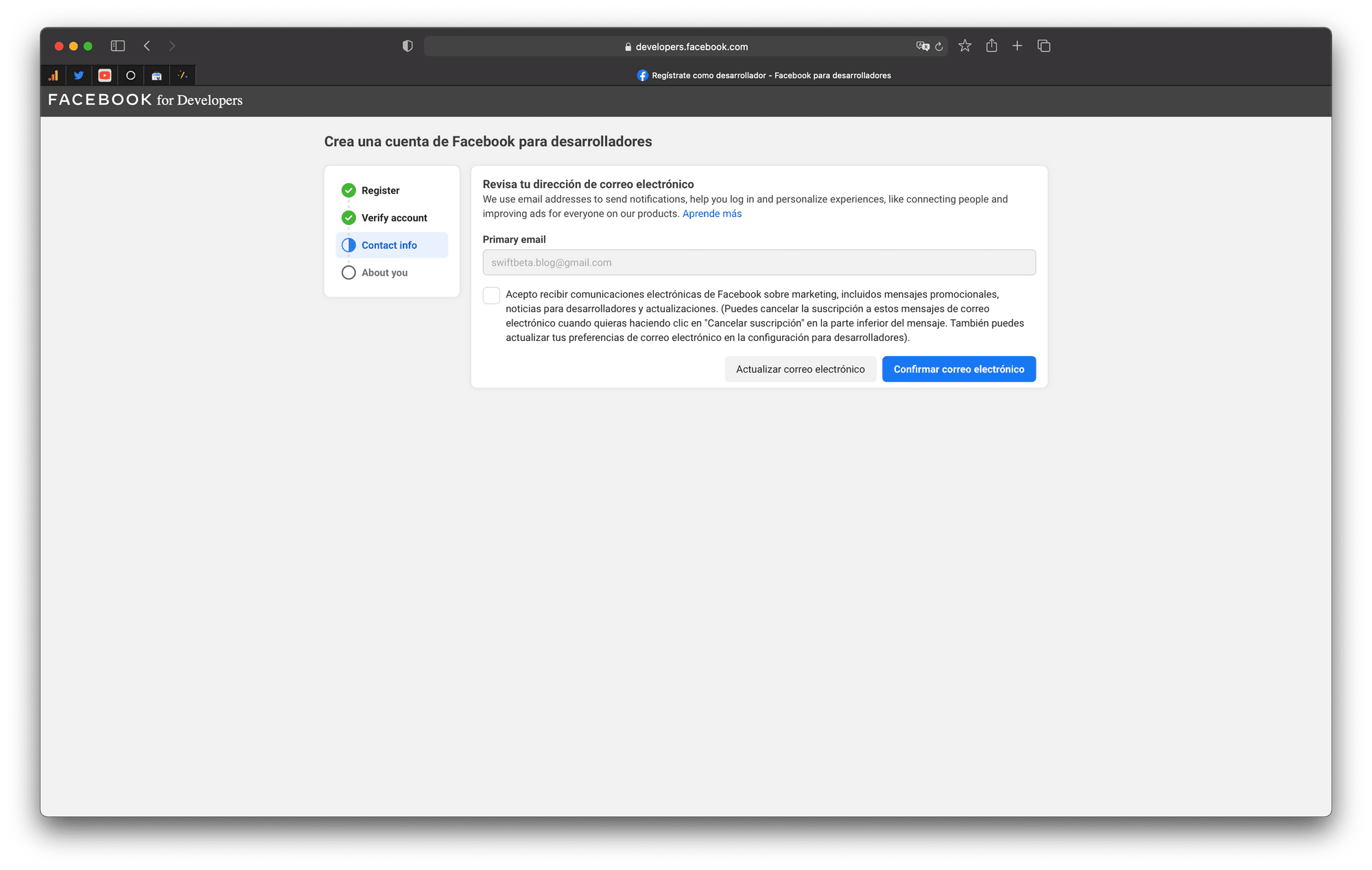Switch to the Twitter pinned tab
Viewport: 1372px width, 870px height.
pos(79,75)
